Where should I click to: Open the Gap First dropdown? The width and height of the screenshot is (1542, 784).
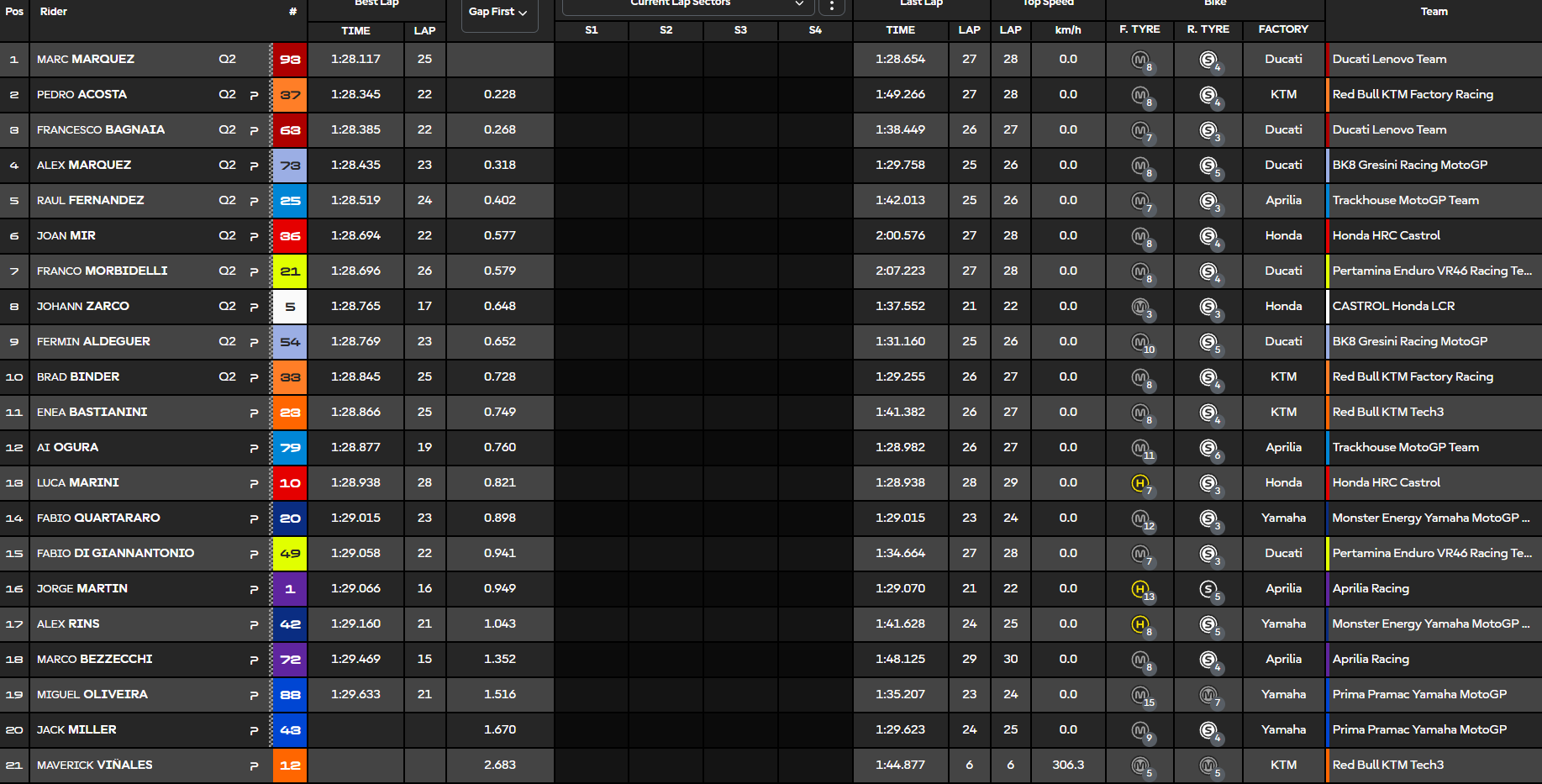pos(498,13)
